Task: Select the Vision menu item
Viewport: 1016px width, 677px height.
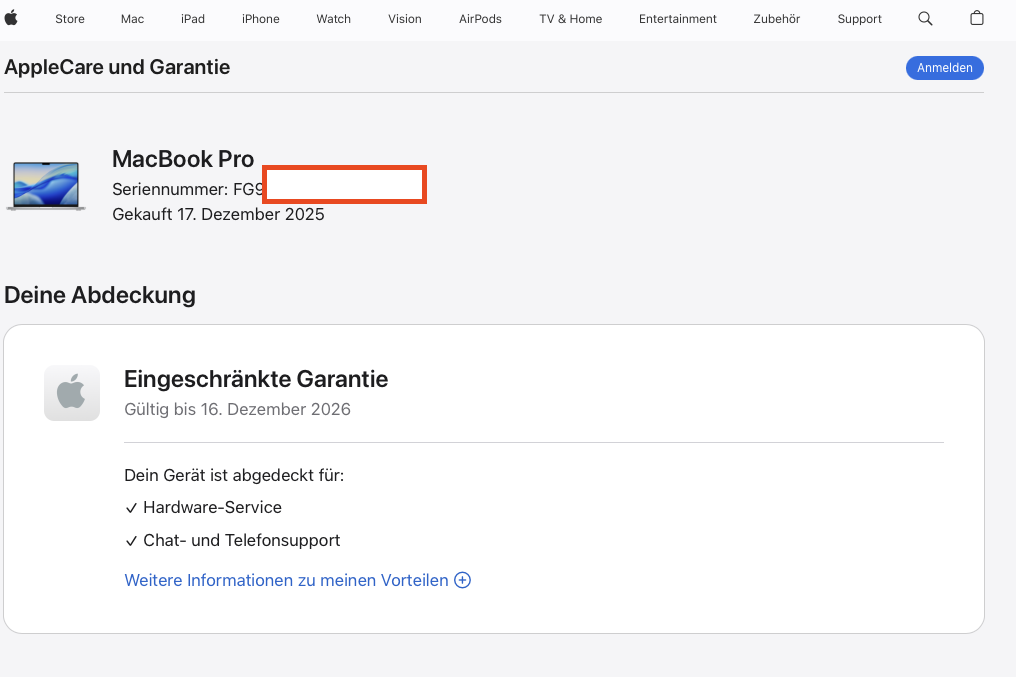Action: [405, 19]
